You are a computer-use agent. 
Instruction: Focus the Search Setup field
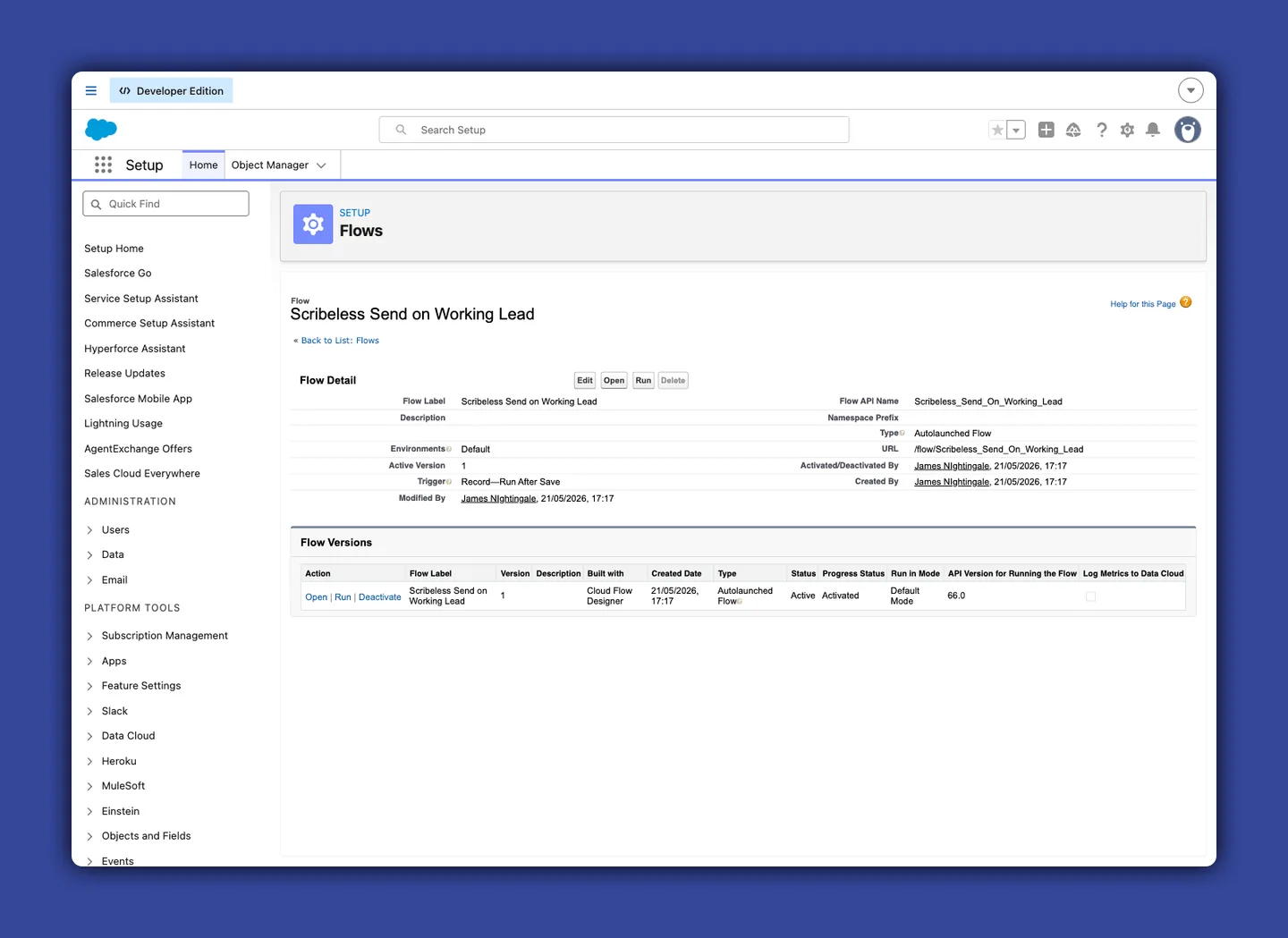614,130
